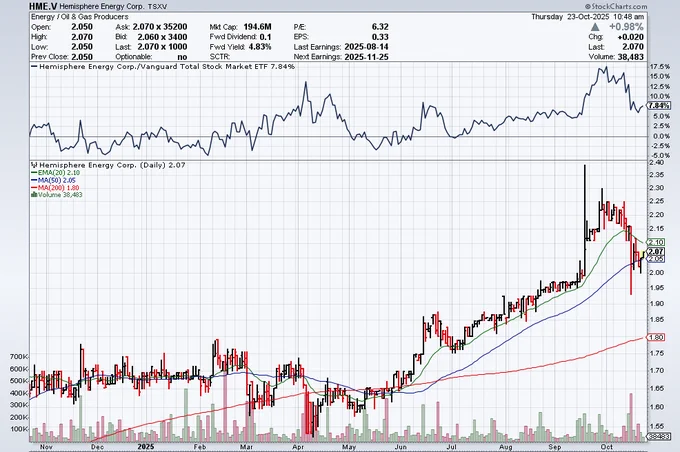The height and width of the screenshot is (452, 680).
Task: Click the Aug label on time axis
Action: (505, 447)
